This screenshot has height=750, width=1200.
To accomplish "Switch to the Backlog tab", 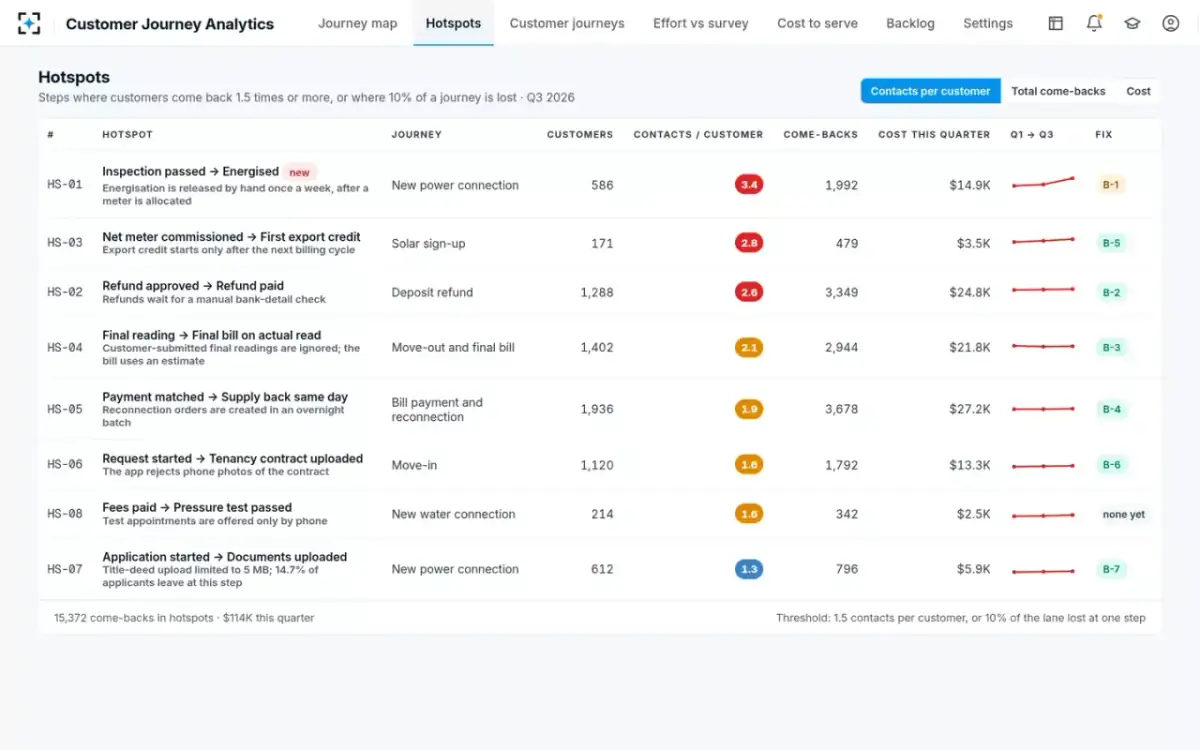I will 910,23.
